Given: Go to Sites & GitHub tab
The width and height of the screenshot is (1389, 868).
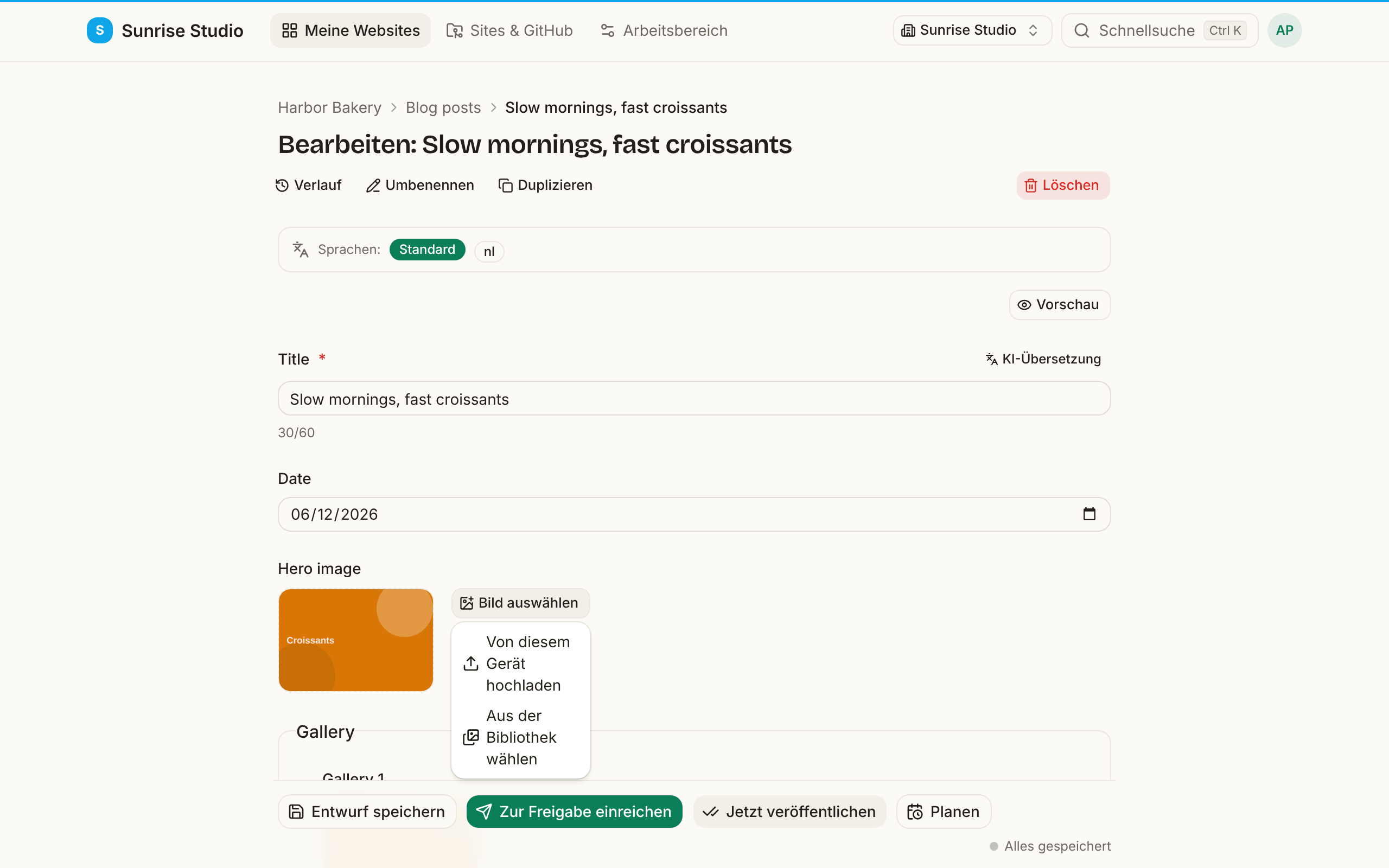Looking at the screenshot, I should (x=509, y=30).
